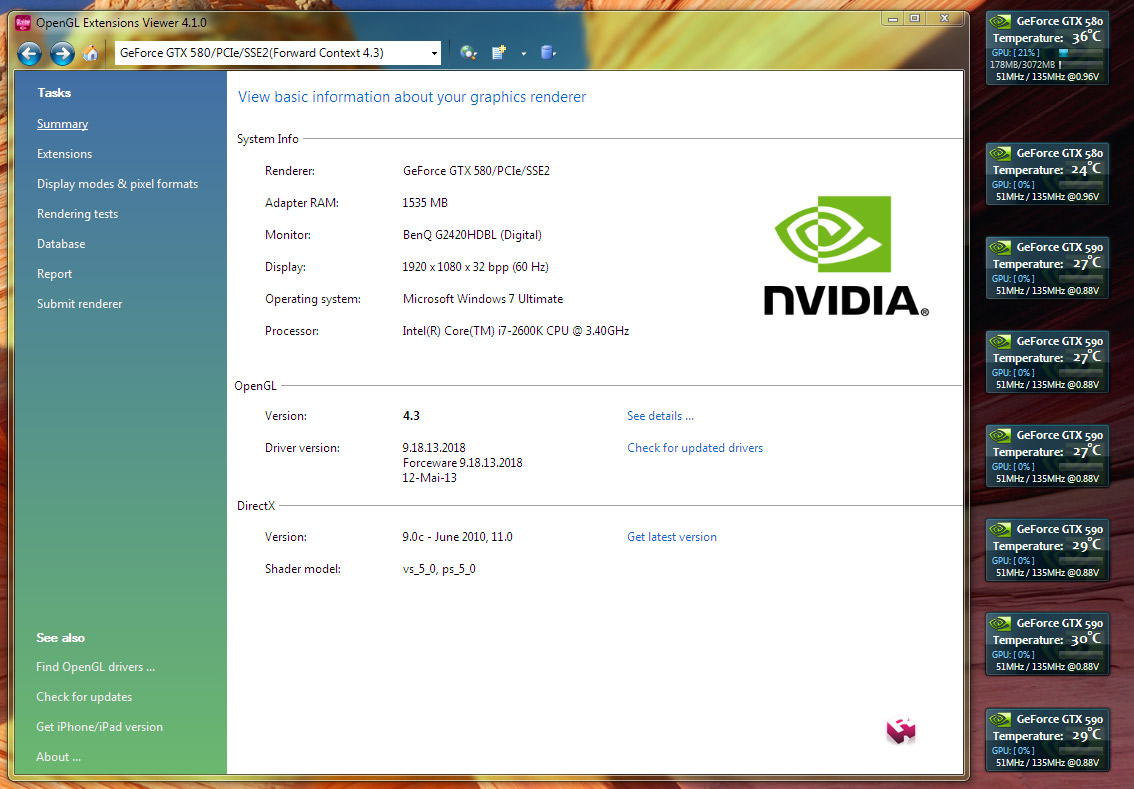
Task: Click the OpenGL Extensions Viewer title icon
Action: point(23,22)
